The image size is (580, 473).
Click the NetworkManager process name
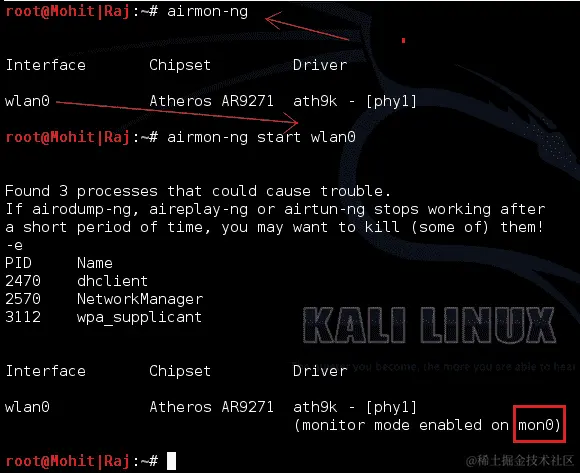(140, 299)
